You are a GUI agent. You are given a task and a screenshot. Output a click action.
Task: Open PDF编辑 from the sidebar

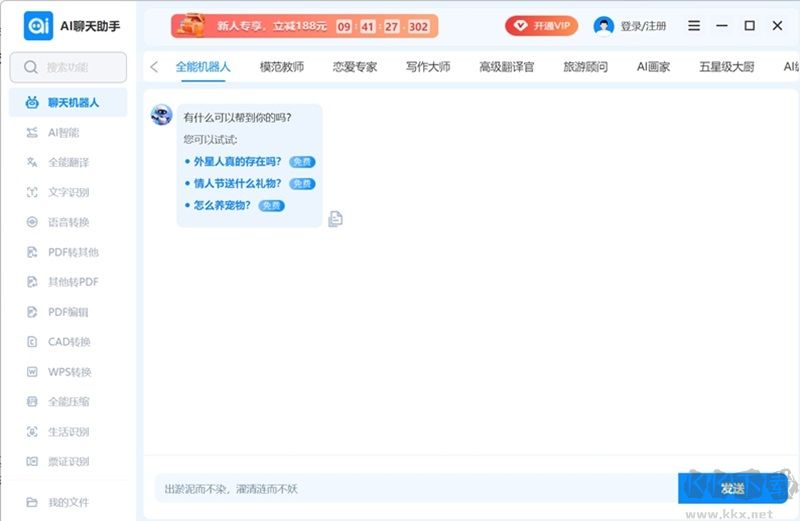(x=68, y=312)
